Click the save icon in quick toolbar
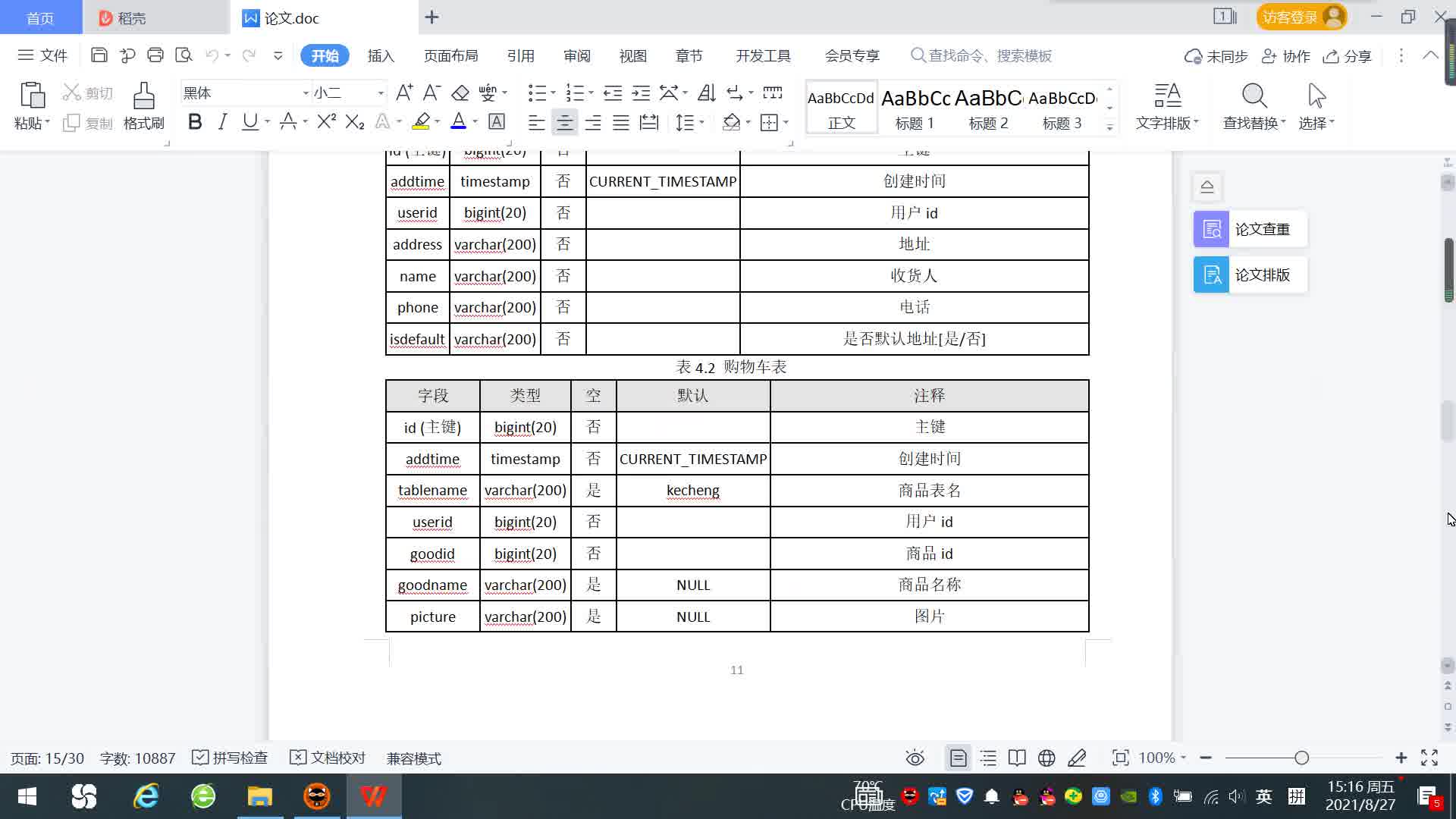1456x819 pixels. click(99, 55)
